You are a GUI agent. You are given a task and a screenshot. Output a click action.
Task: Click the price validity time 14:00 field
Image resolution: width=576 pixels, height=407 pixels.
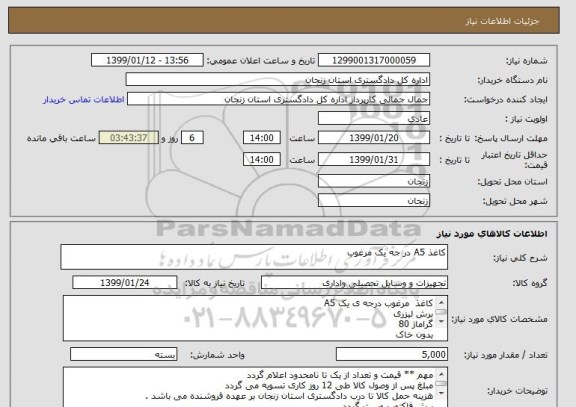(x=262, y=159)
